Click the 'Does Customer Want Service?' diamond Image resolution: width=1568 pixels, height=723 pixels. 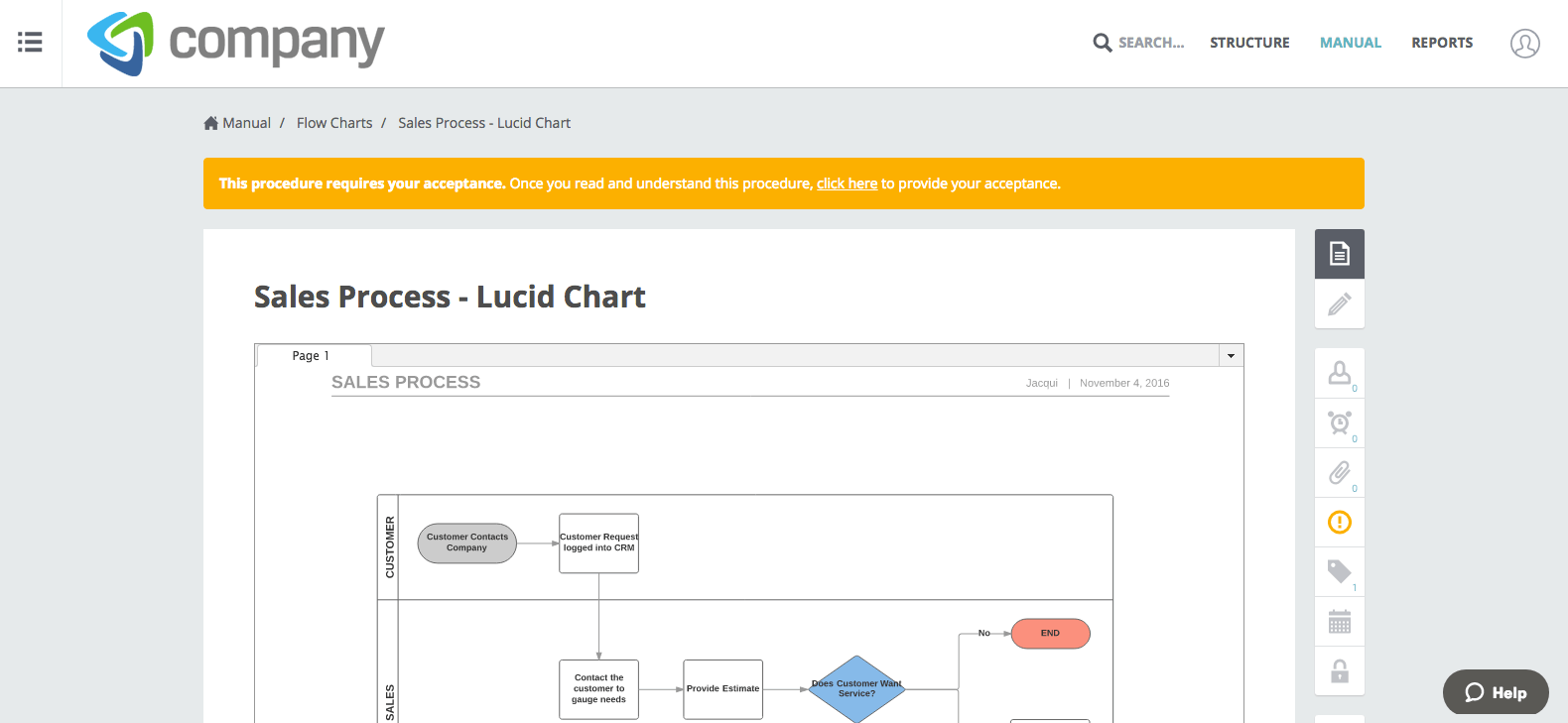click(x=856, y=689)
